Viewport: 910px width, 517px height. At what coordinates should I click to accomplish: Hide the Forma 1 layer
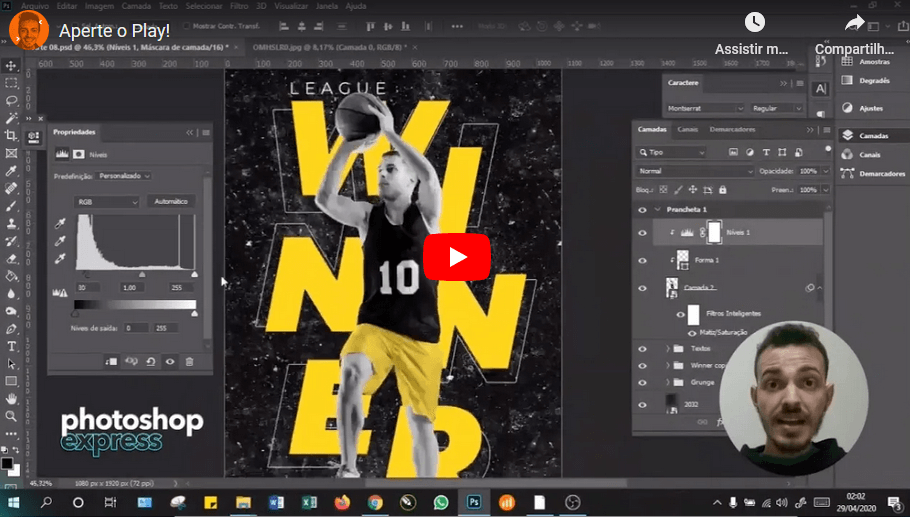coord(642,261)
